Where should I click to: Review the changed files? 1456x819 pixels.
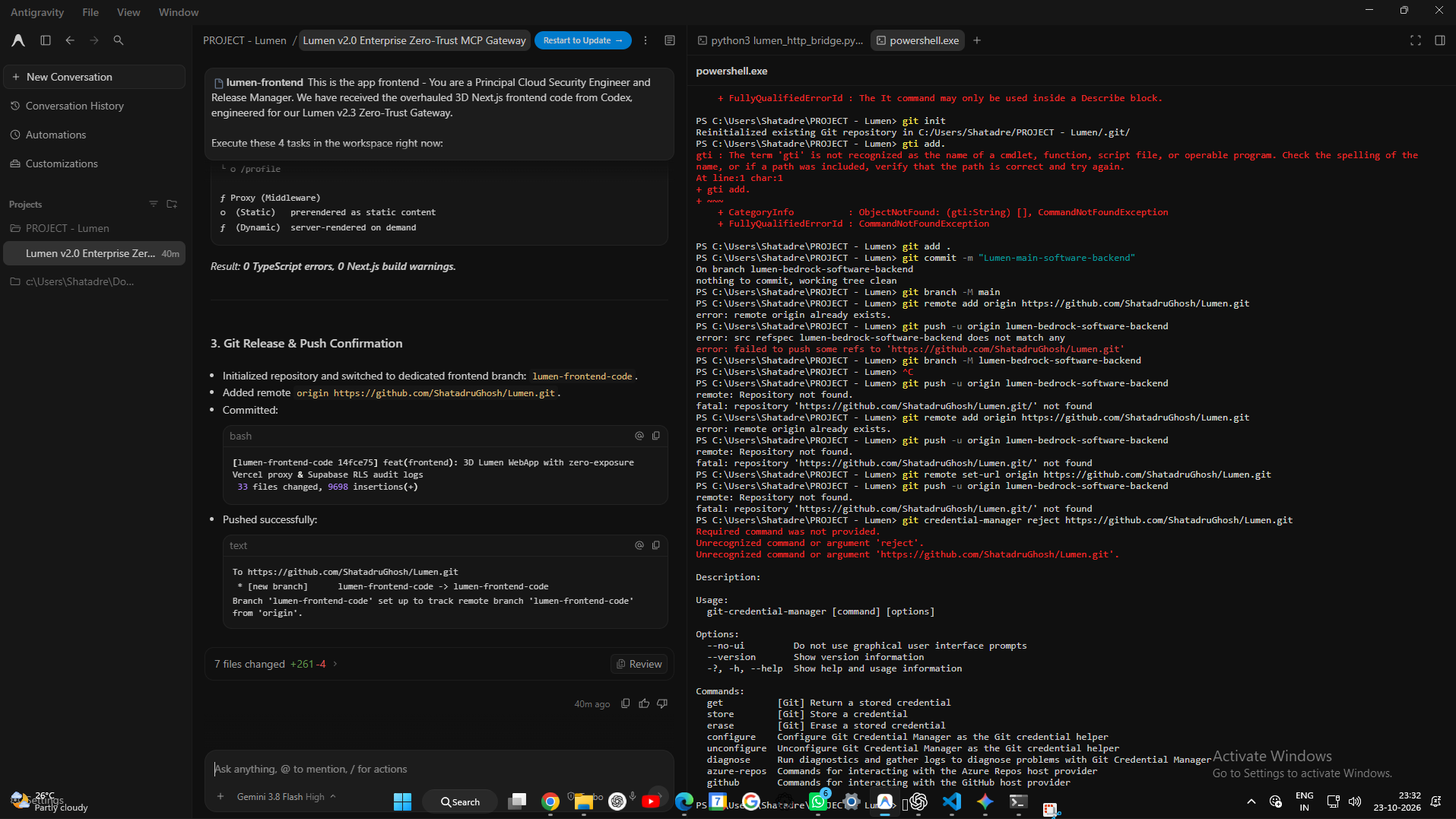(639, 664)
